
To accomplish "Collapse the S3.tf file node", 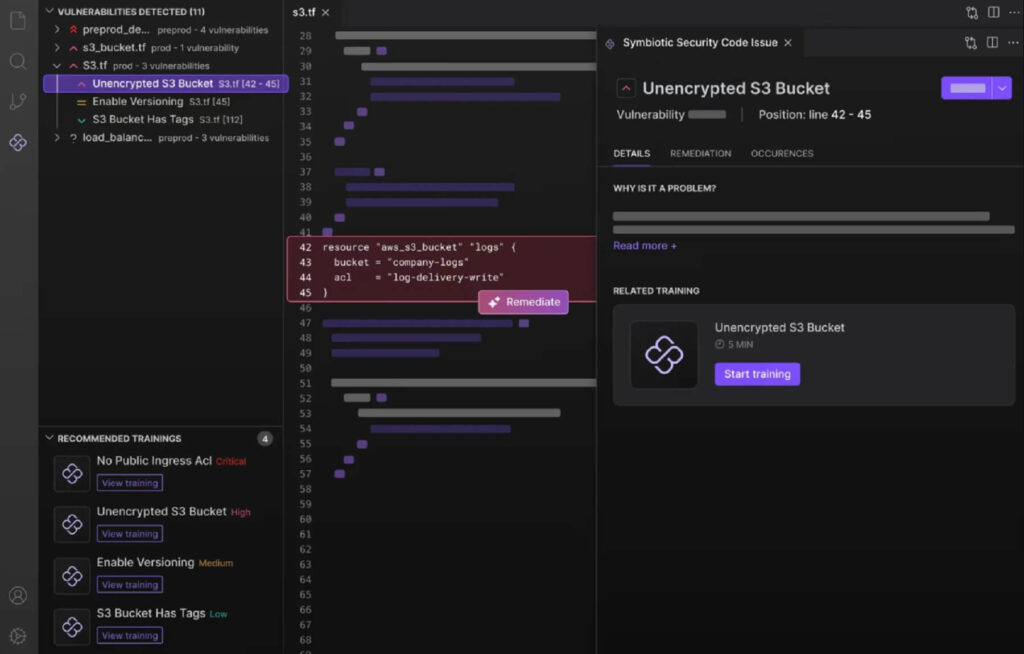I will pos(57,65).
